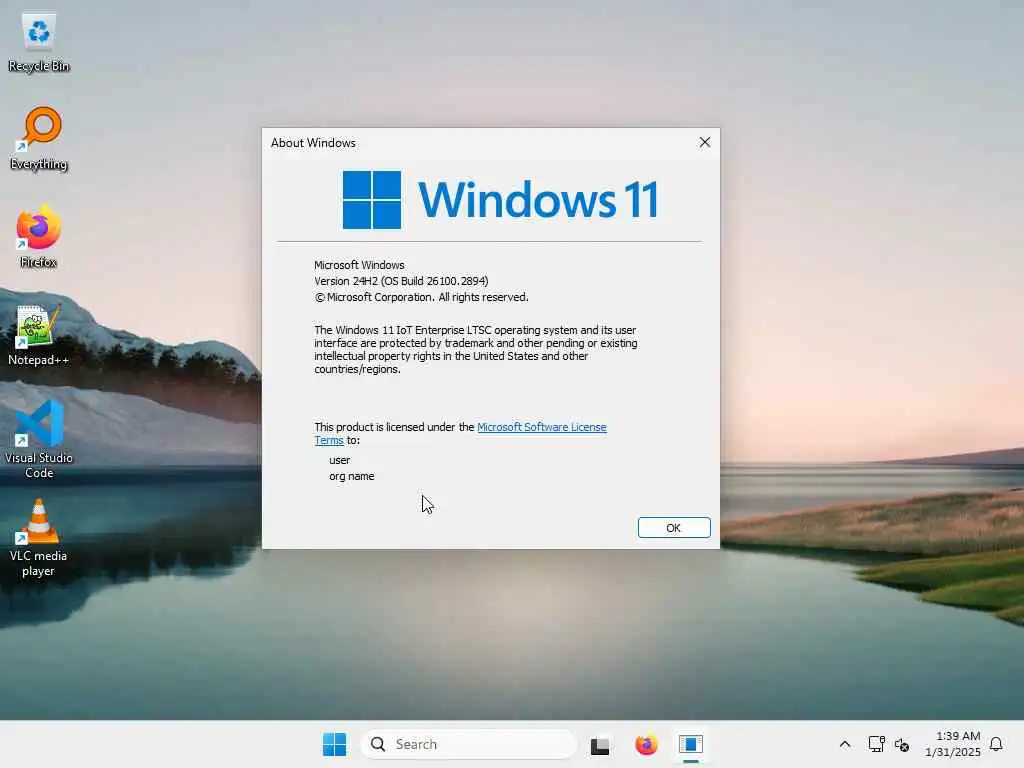Screen dimensions: 1024x768
Task: Click OK in About Windows dialog
Action: (x=674, y=528)
